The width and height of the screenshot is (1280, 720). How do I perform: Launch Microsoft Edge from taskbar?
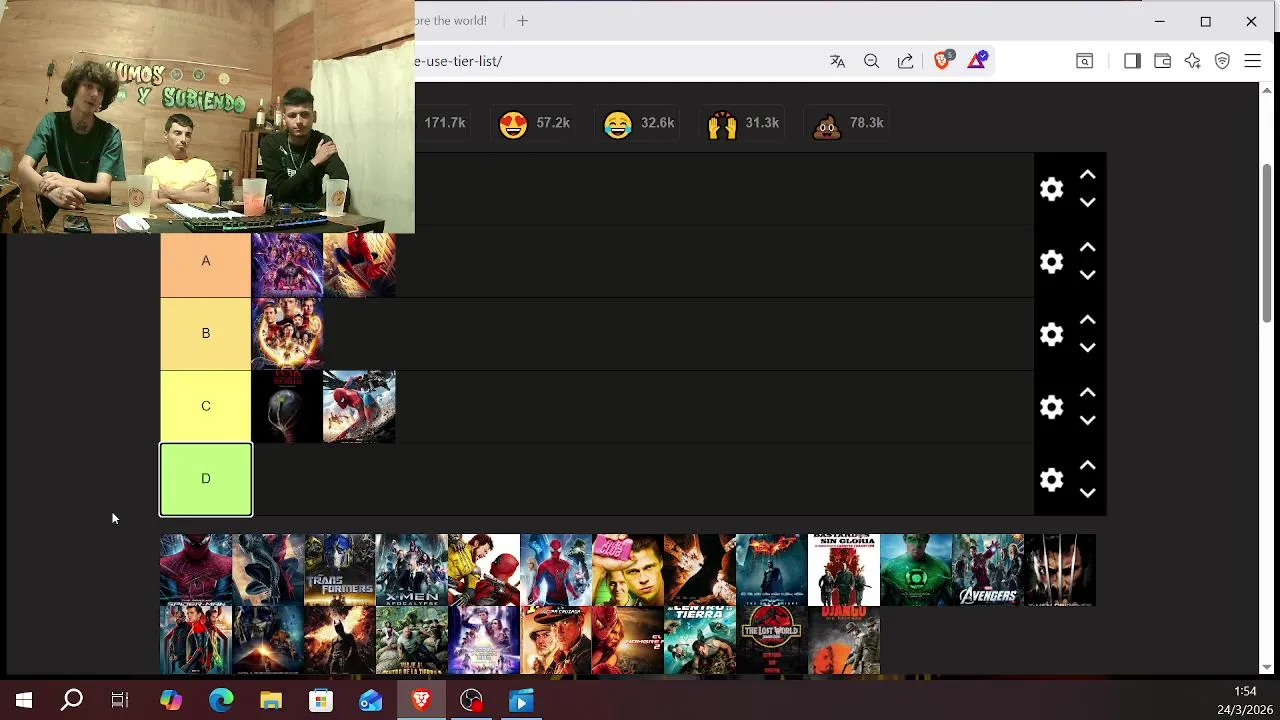[221, 701]
